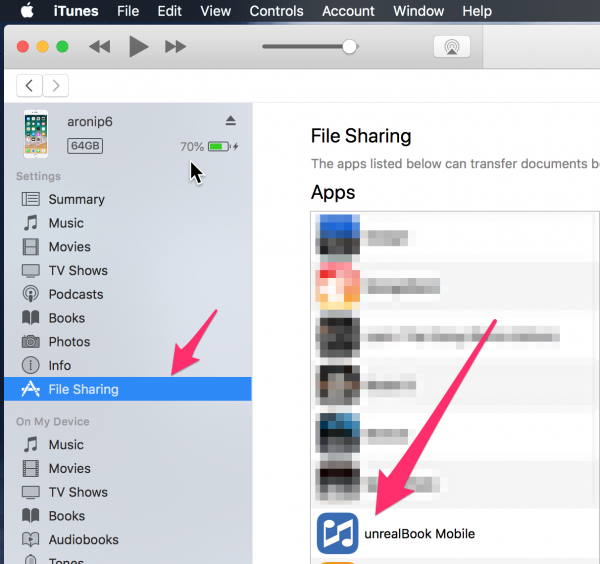
Task: Open Movies under Settings
Action: pos(128,247)
